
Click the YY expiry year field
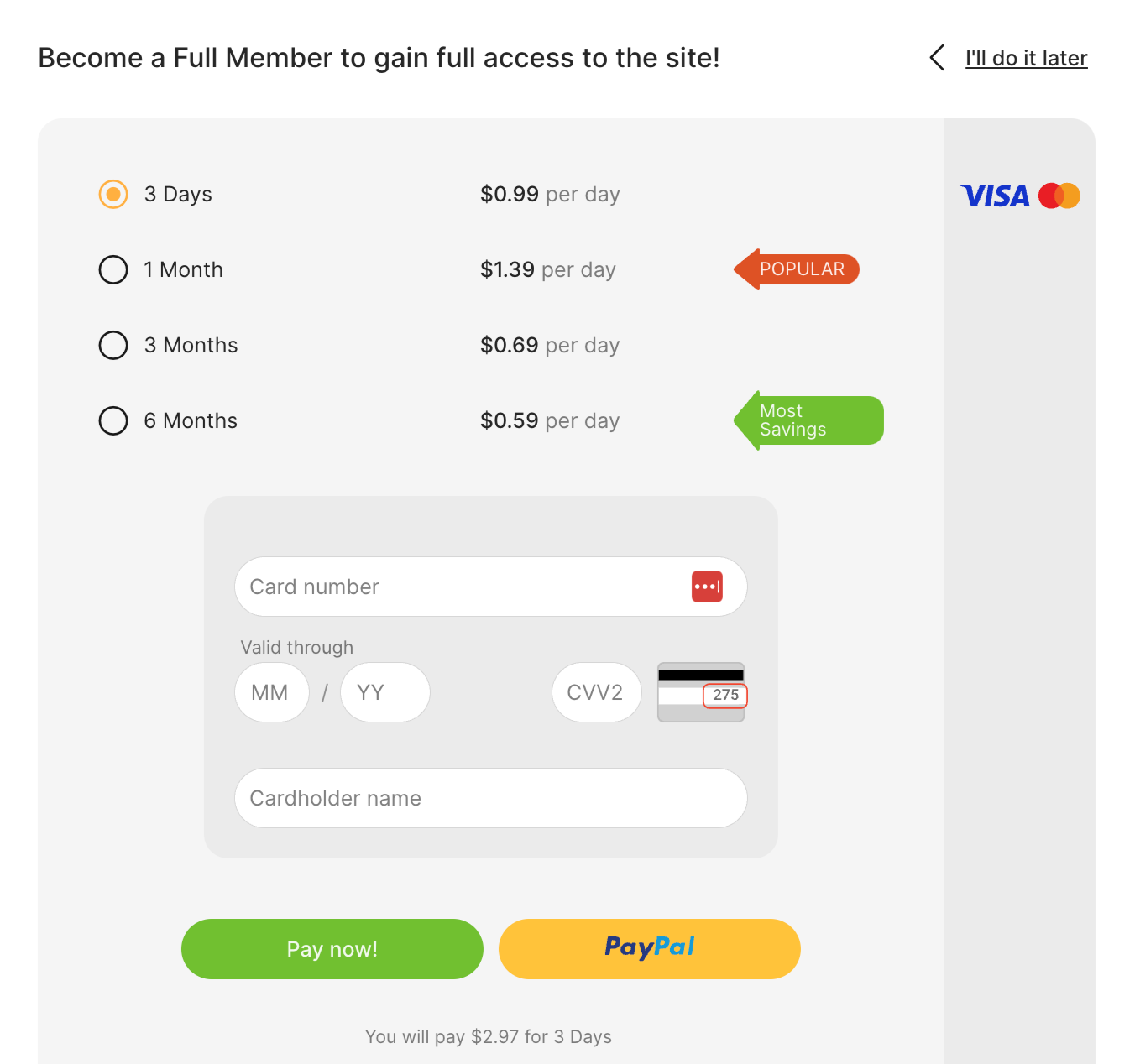(x=384, y=692)
